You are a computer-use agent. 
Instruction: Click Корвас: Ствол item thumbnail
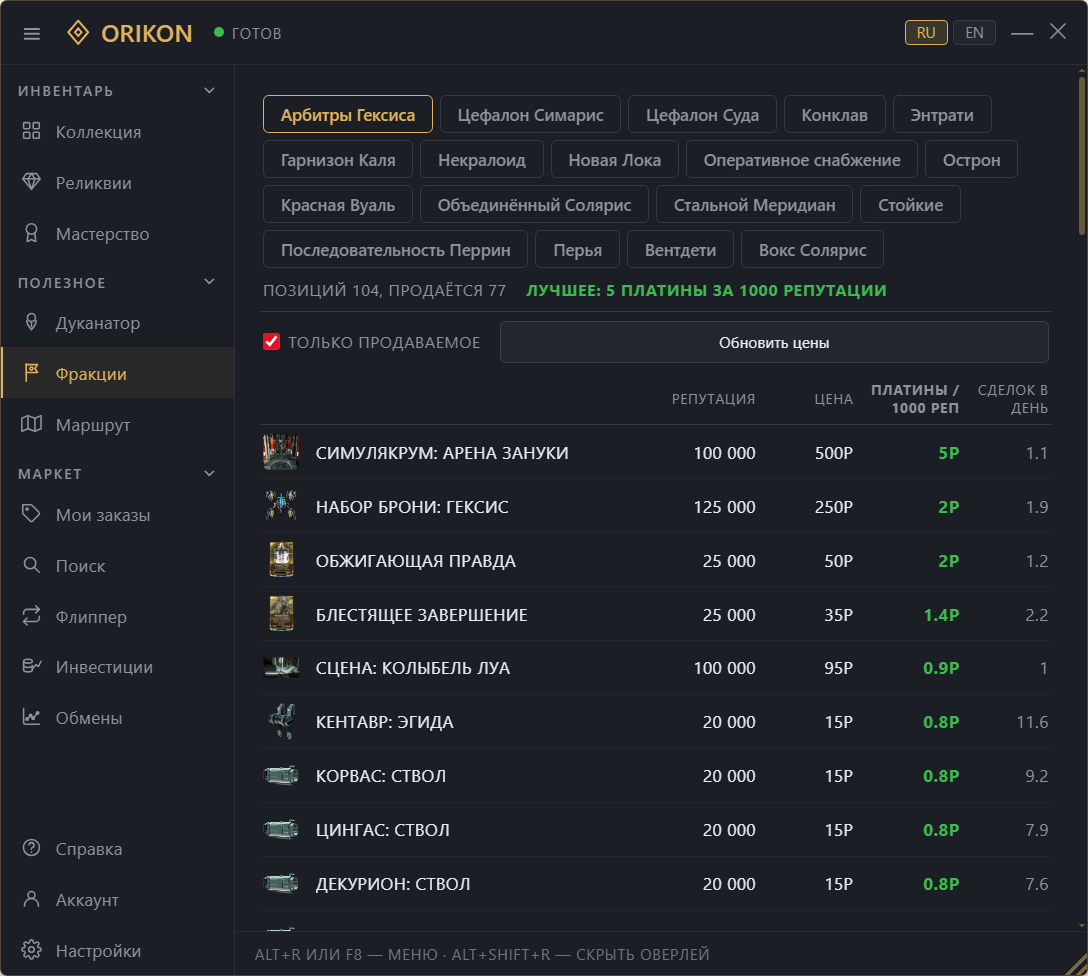tap(281, 775)
